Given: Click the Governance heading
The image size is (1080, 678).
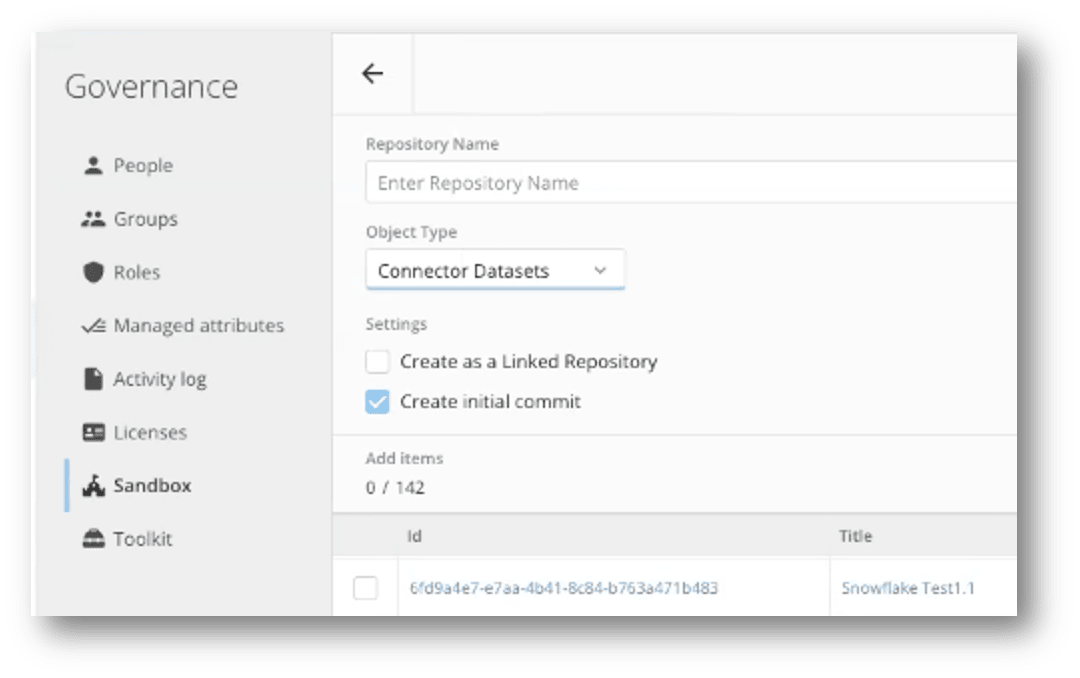Looking at the screenshot, I should pyautogui.click(x=152, y=86).
